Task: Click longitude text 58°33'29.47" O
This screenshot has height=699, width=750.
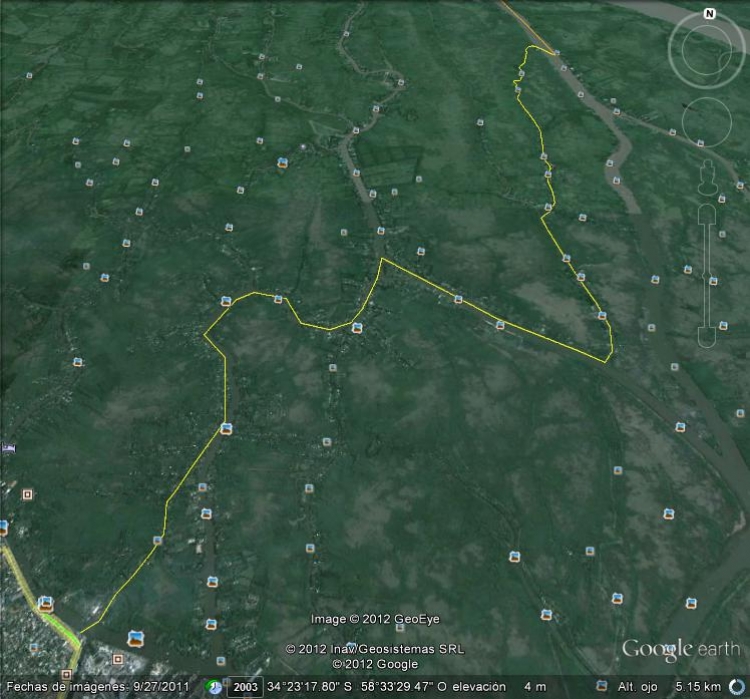Action: (404, 687)
